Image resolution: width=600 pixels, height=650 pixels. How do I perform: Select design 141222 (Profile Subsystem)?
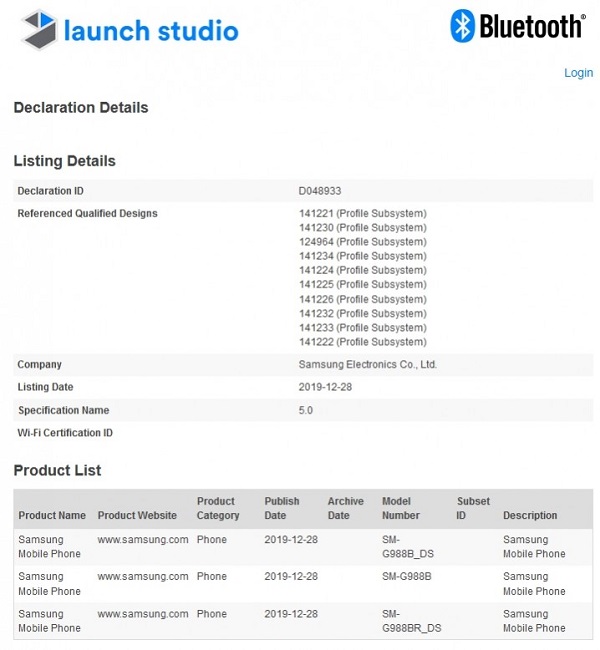click(362, 342)
